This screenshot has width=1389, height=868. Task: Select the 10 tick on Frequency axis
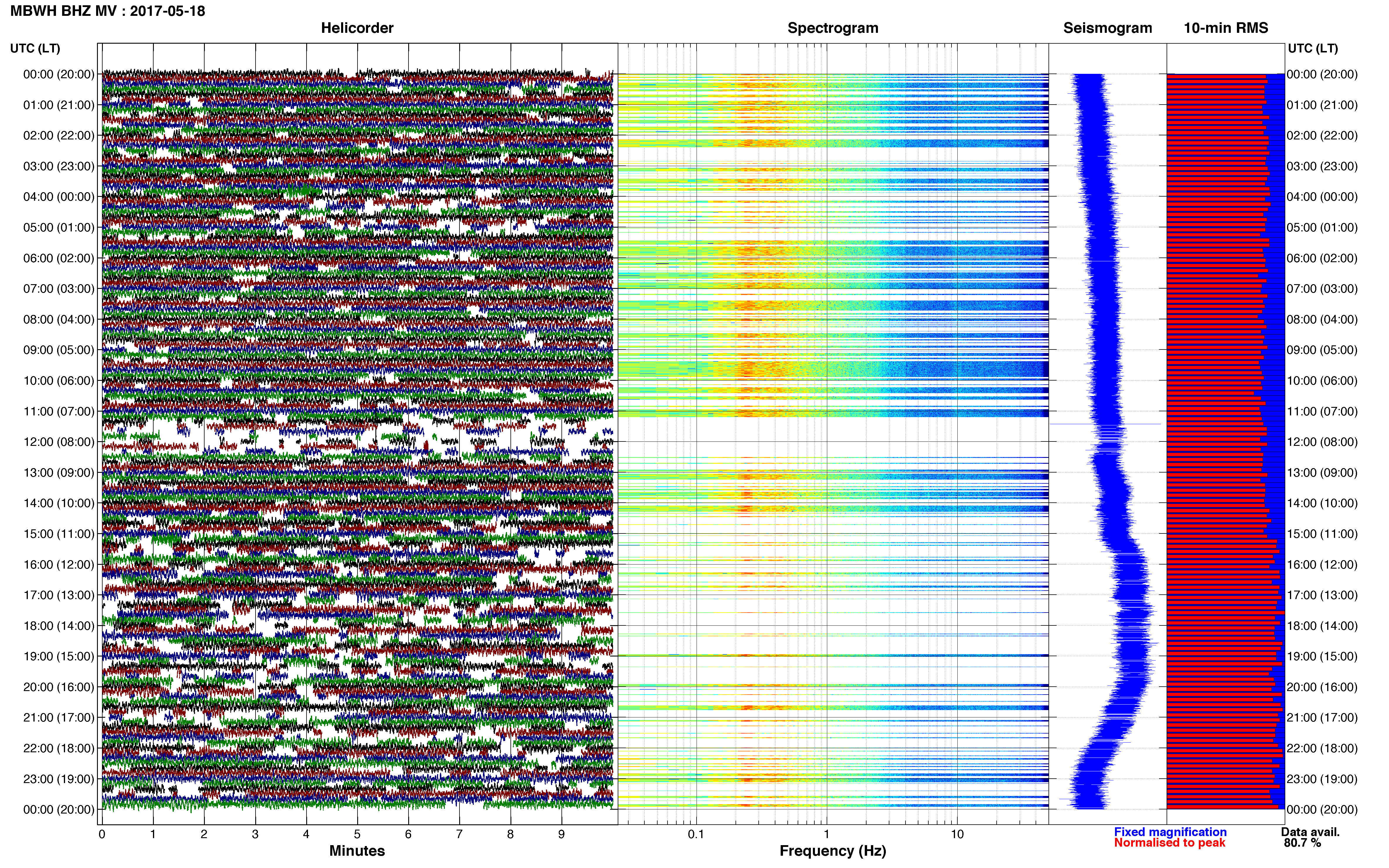tap(957, 835)
